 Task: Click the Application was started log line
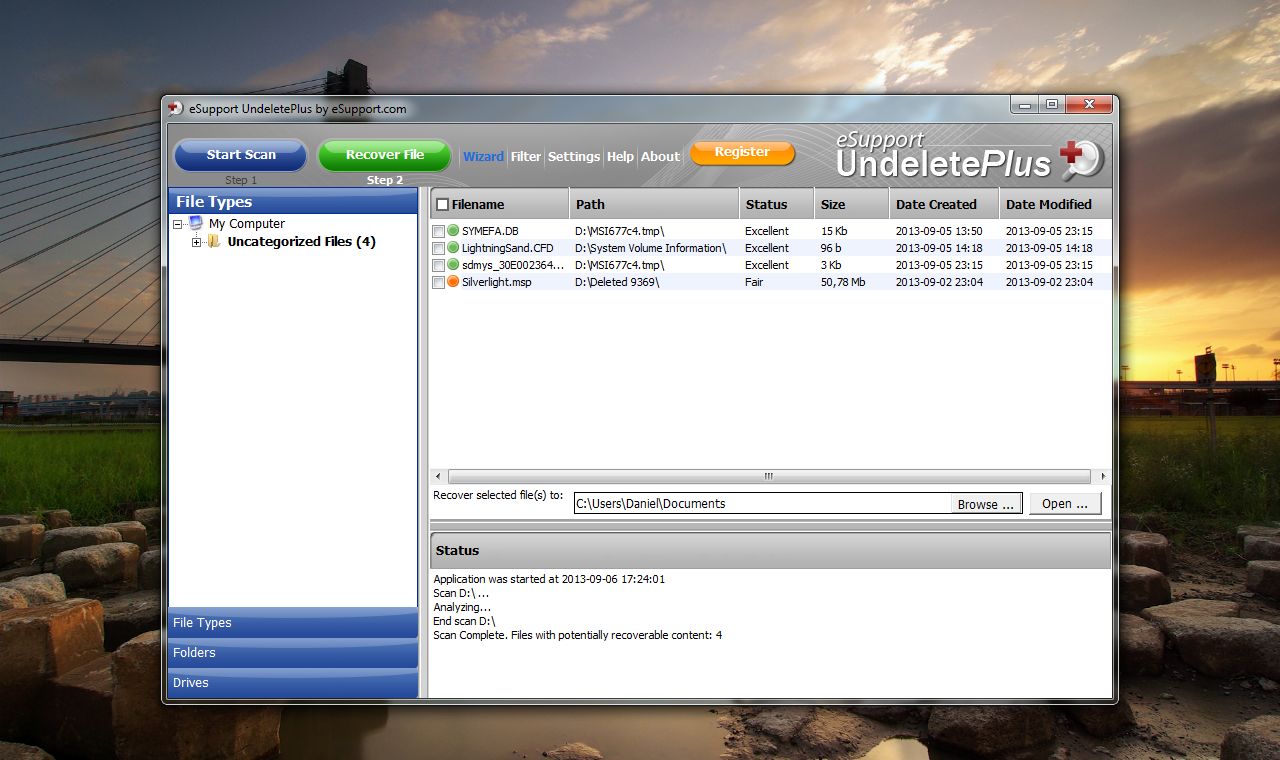549,579
